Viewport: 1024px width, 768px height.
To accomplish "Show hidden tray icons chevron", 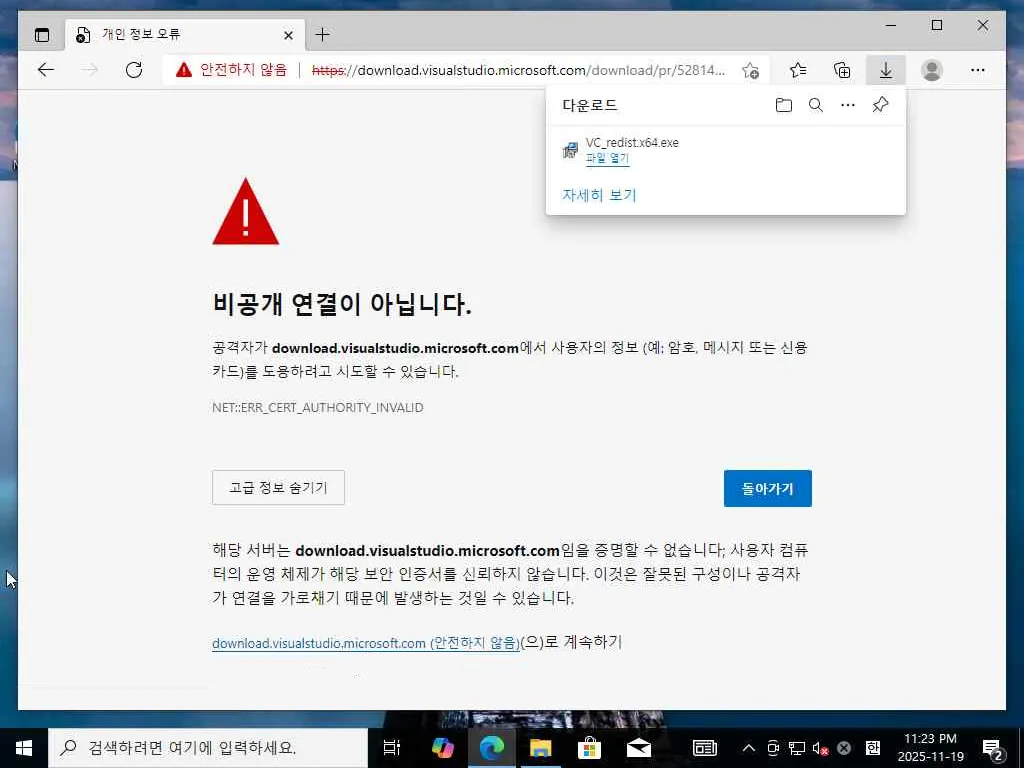I will (749, 748).
